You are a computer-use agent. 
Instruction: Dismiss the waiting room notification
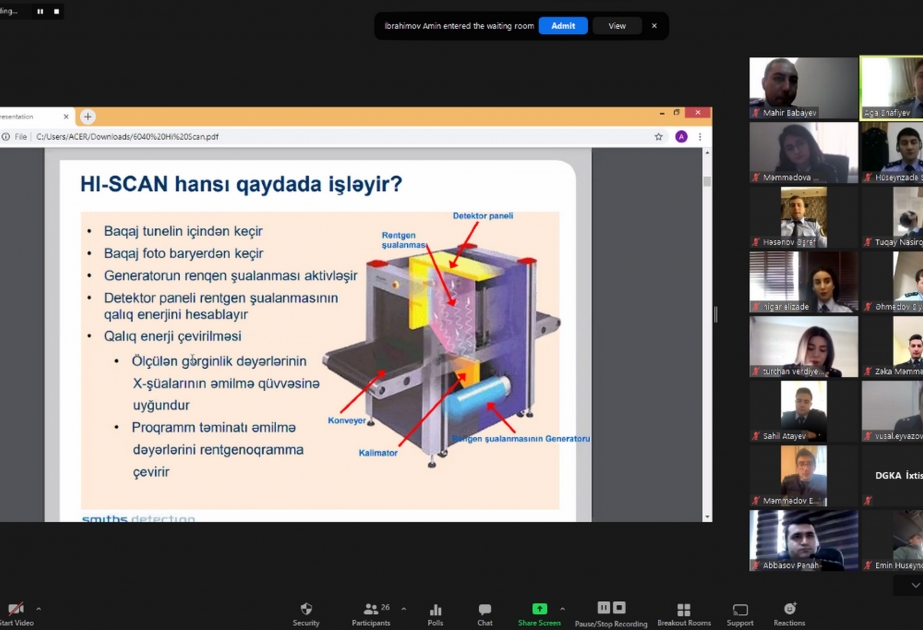(654, 26)
